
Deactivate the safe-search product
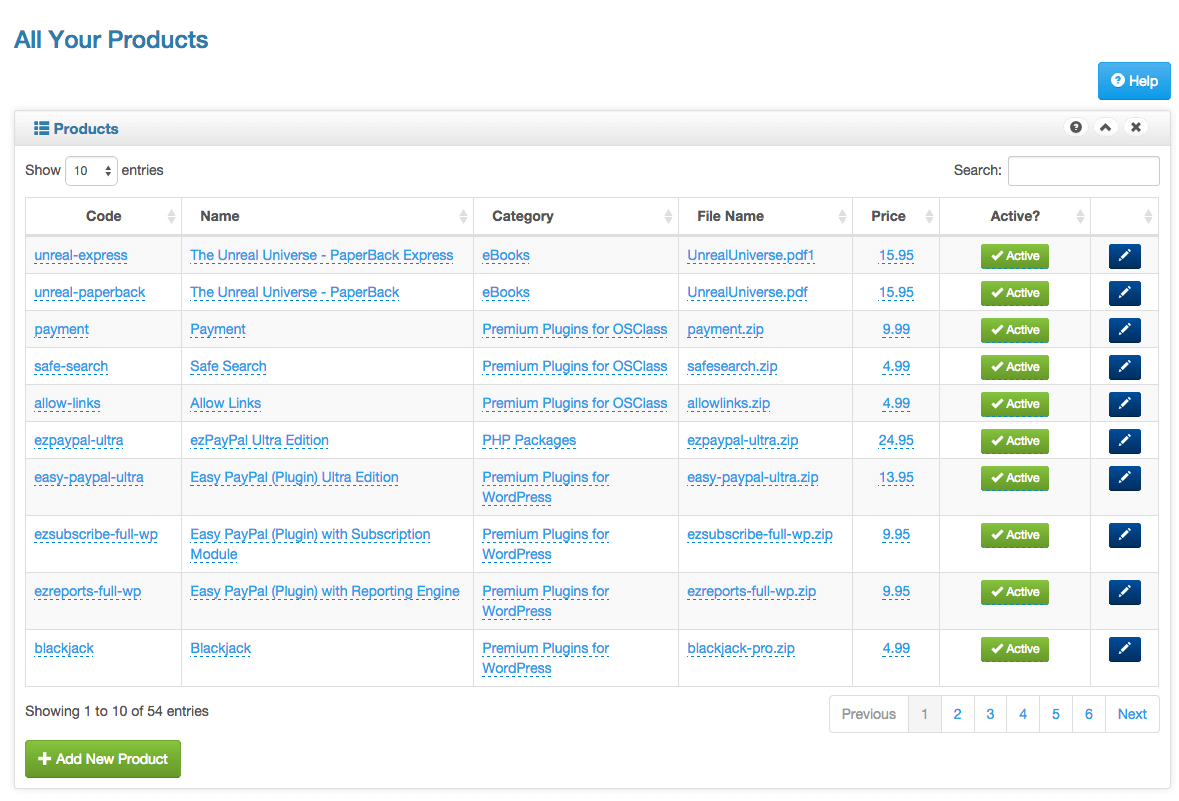(x=1014, y=366)
